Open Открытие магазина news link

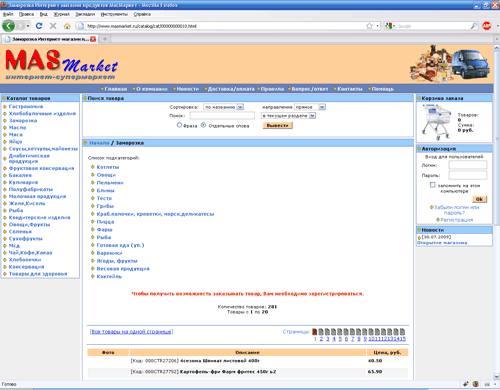[442, 243]
